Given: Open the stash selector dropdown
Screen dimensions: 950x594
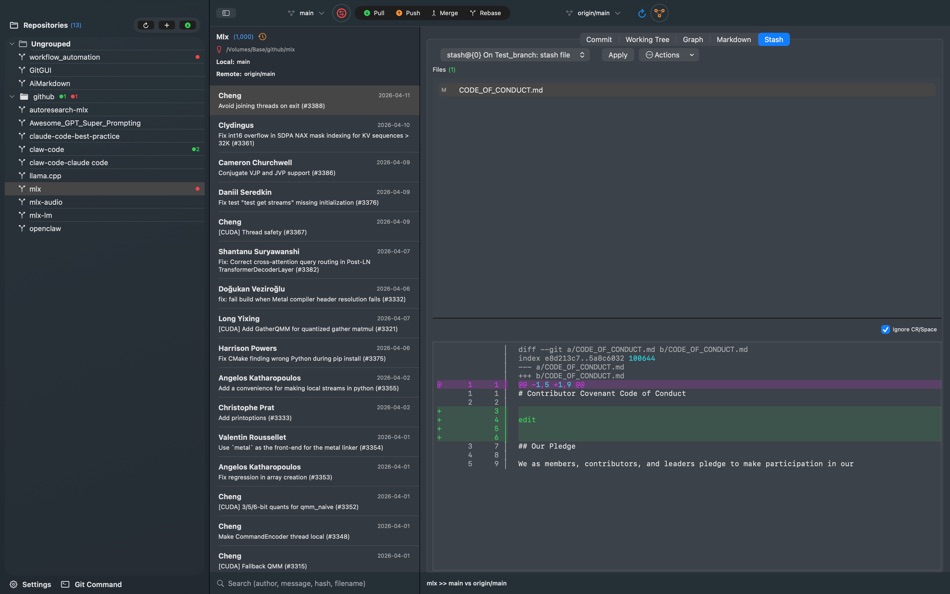Looking at the screenshot, I should point(515,55).
